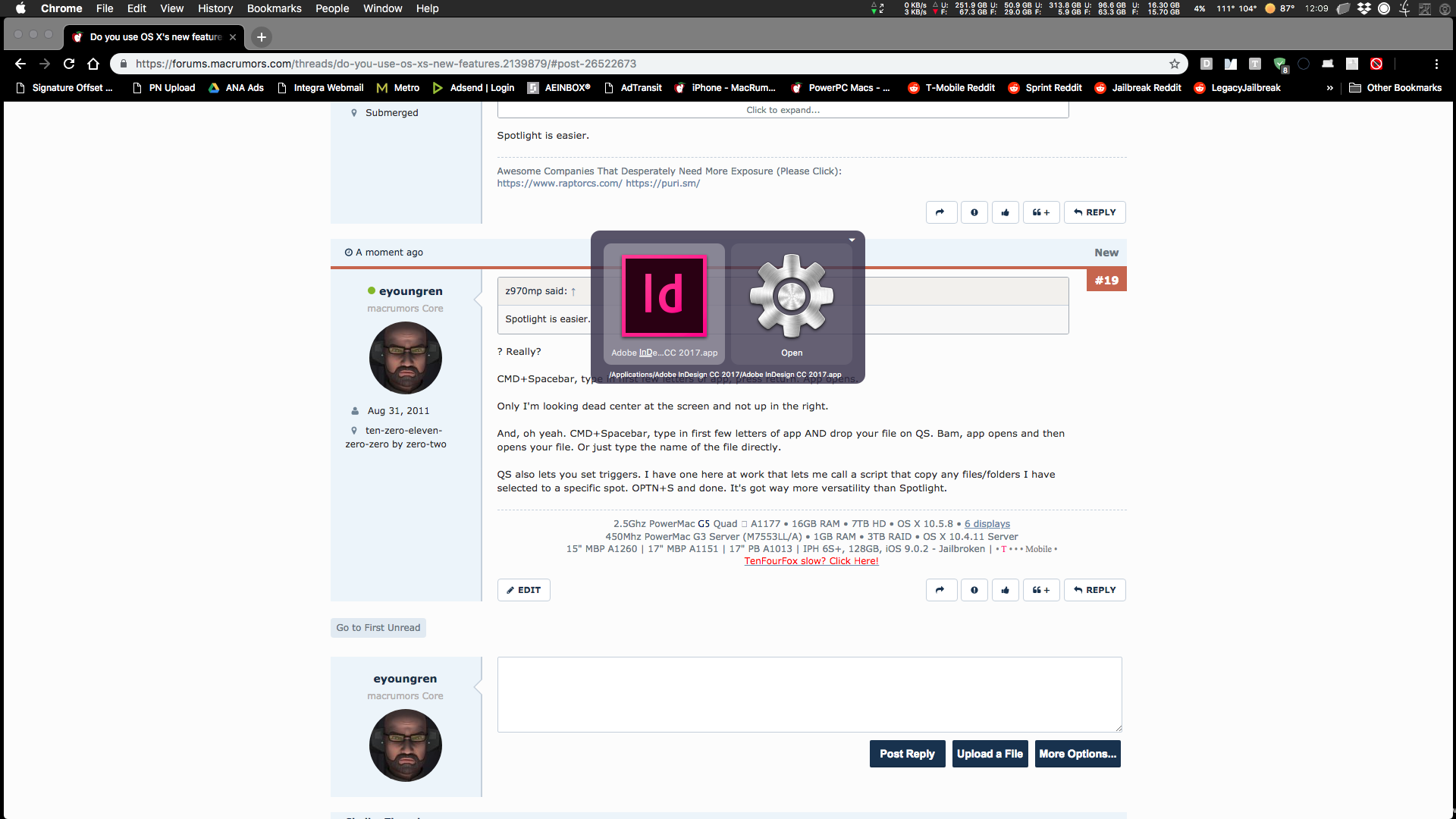Screen dimensions: 1456x819
Task: Click the share arrow on post #19
Action: pyautogui.click(x=940, y=590)
